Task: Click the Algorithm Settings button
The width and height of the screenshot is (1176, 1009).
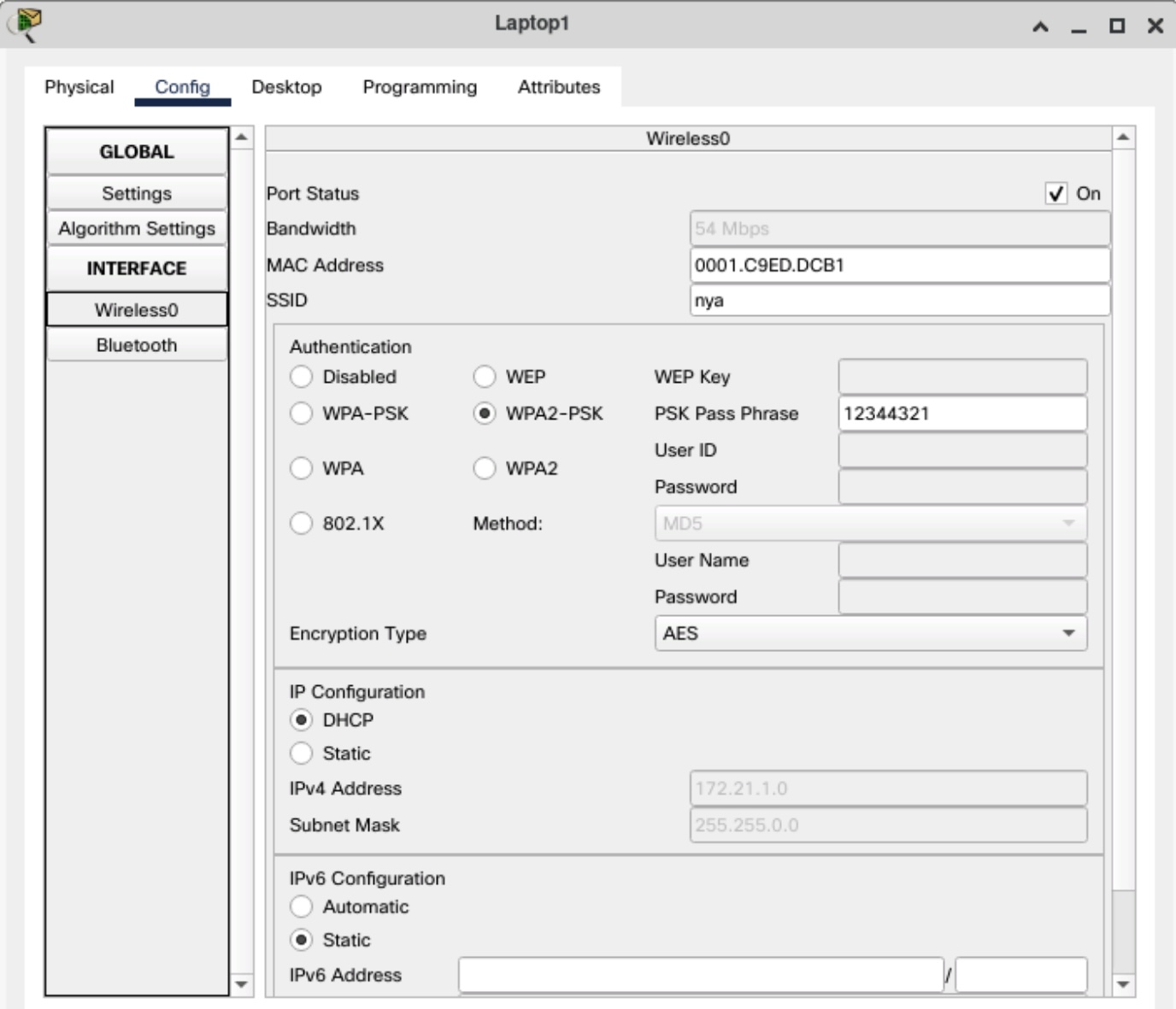Action: click(137, 229)
